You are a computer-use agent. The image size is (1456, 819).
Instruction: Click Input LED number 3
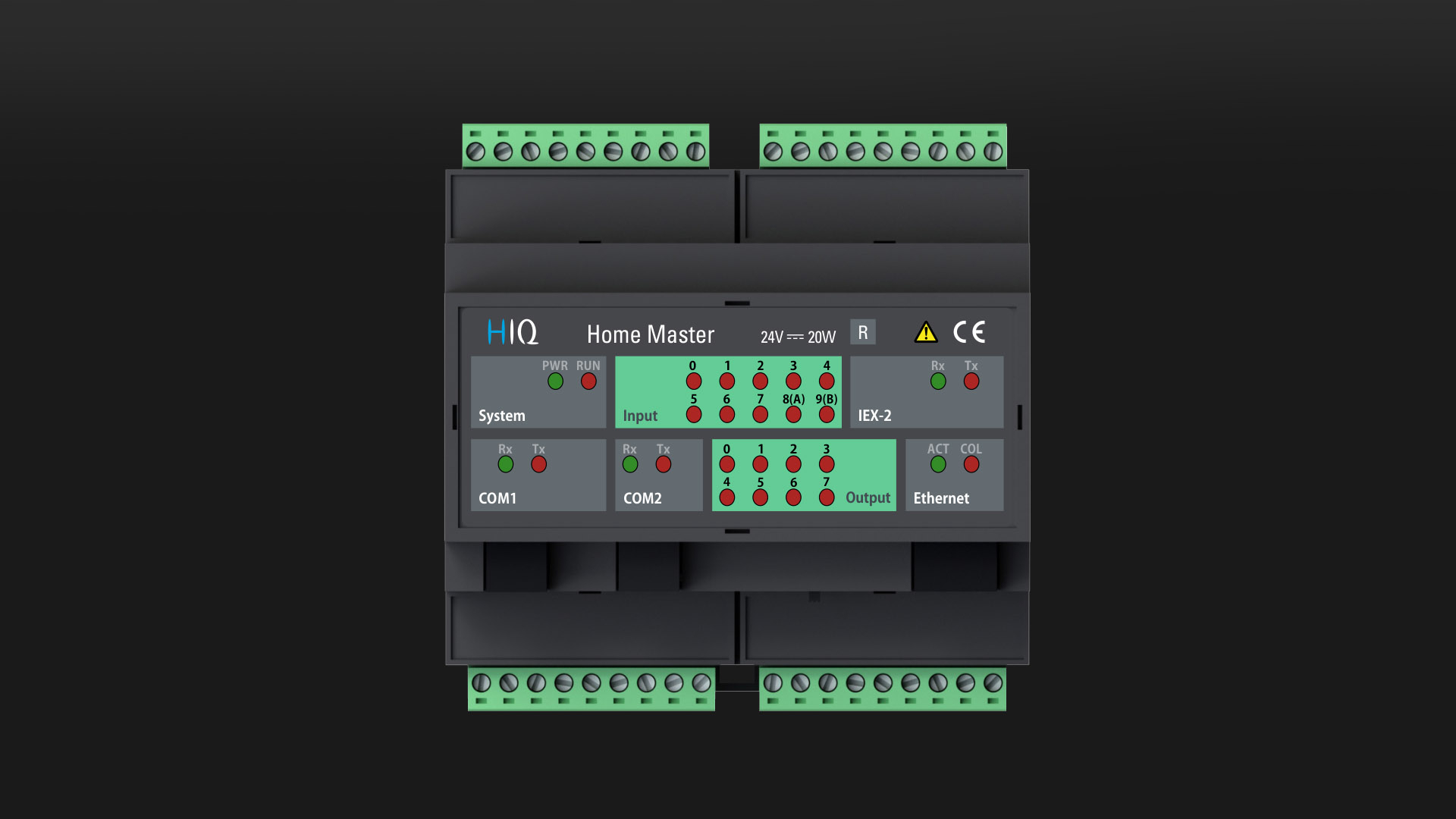coord(794,381)
